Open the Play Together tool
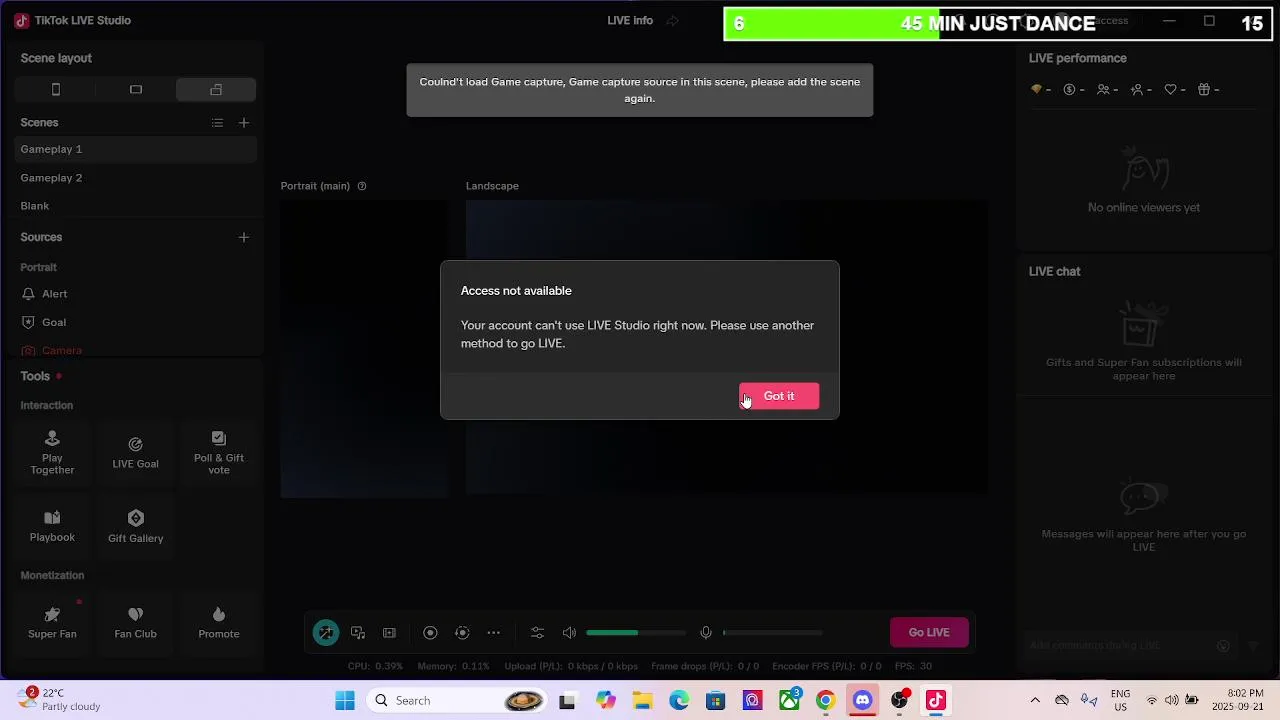 pyautogui.click(x=52, y=453)
